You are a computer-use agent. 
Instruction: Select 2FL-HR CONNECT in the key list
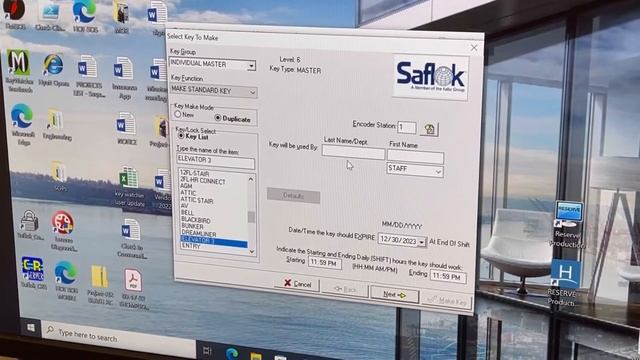(203, 180)
